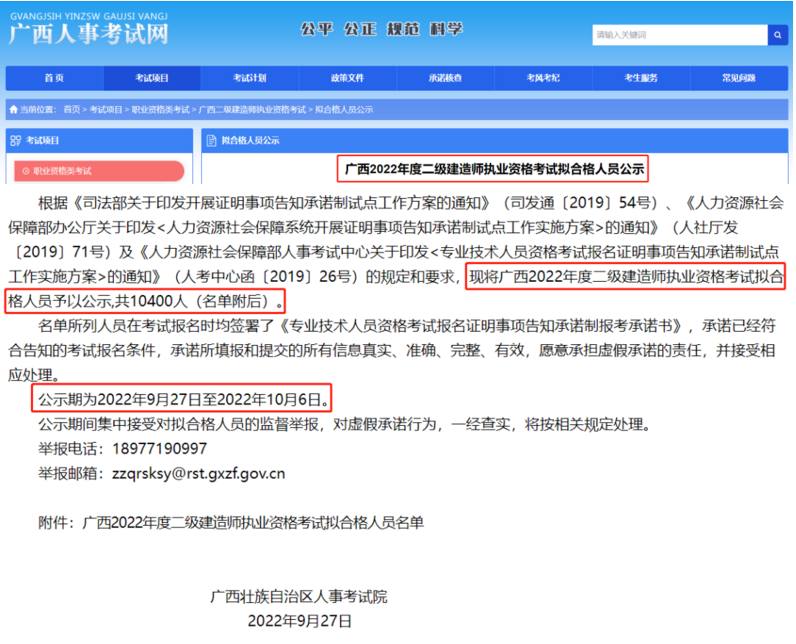Open the 政策文件 menu item
796x644 pixels.
coord(347,78)
